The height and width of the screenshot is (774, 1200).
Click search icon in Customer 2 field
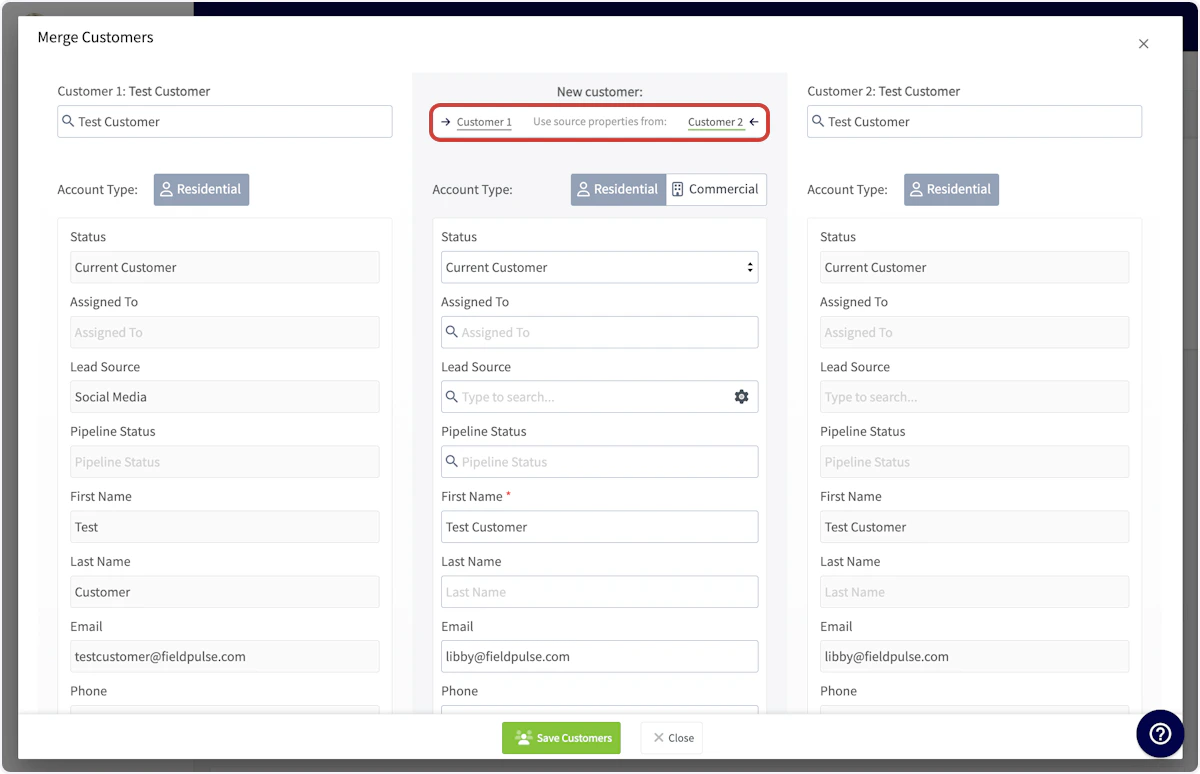(818, 121)
